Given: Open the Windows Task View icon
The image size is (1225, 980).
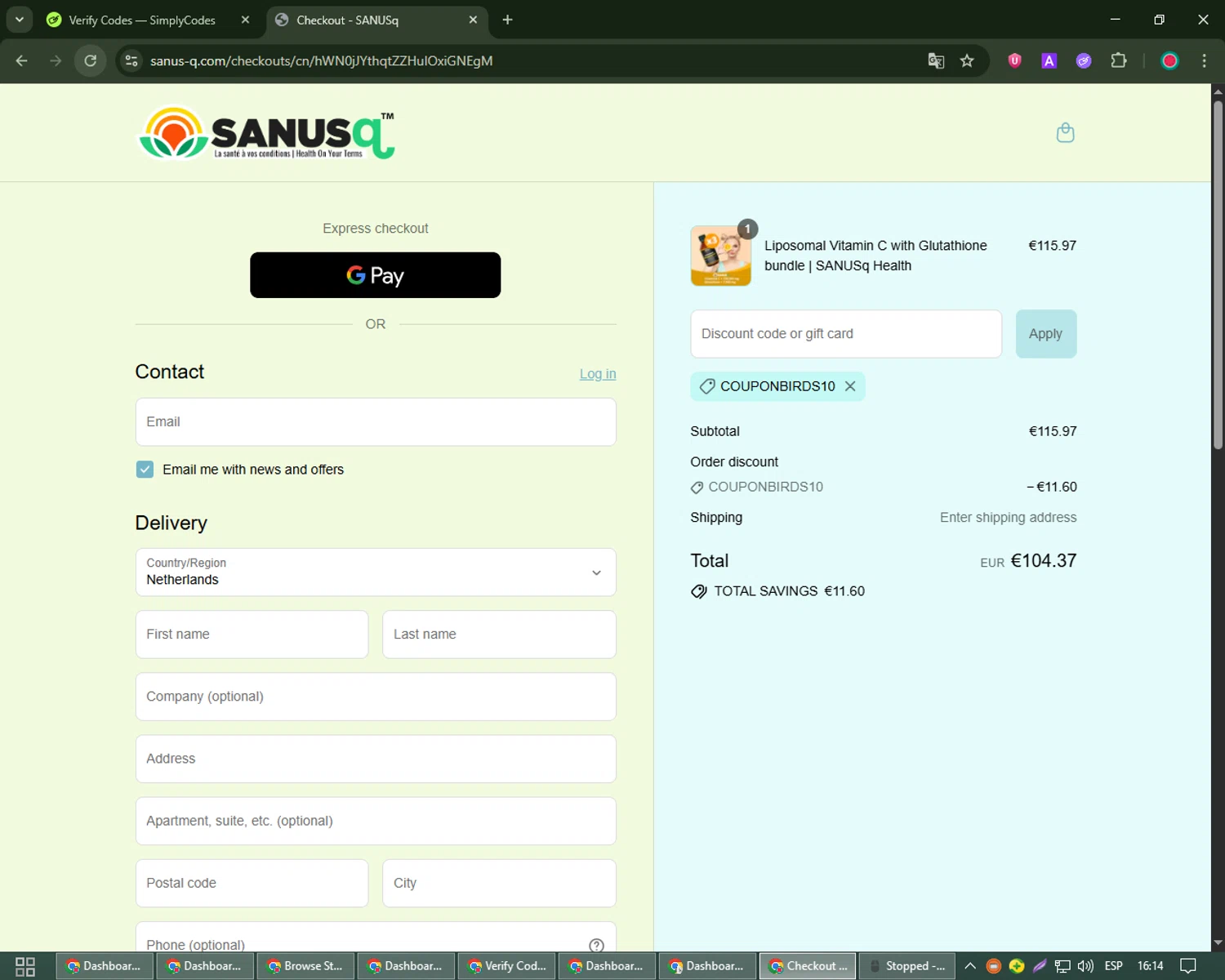Looking at the screenshot, I should click(x=25, y=966).
